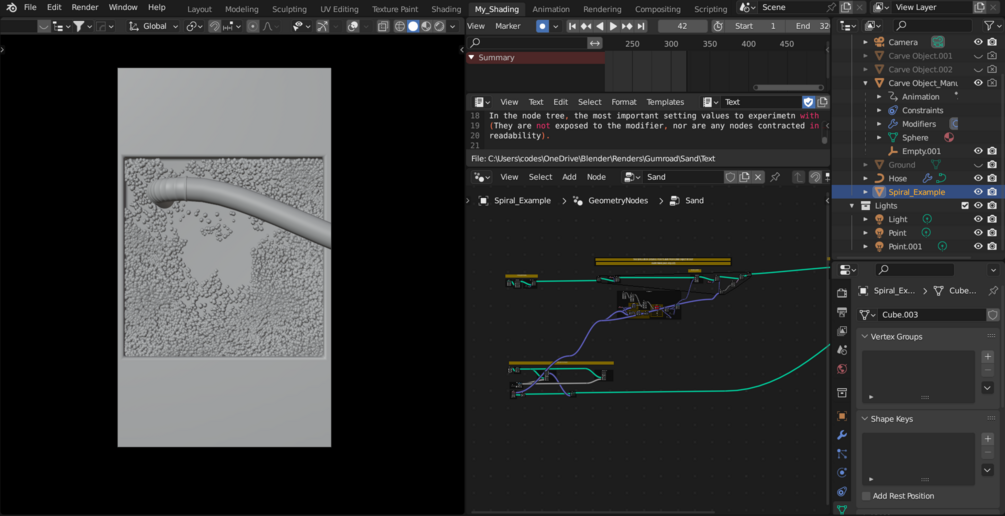Open the View Layer properties tab

[842, 331]
